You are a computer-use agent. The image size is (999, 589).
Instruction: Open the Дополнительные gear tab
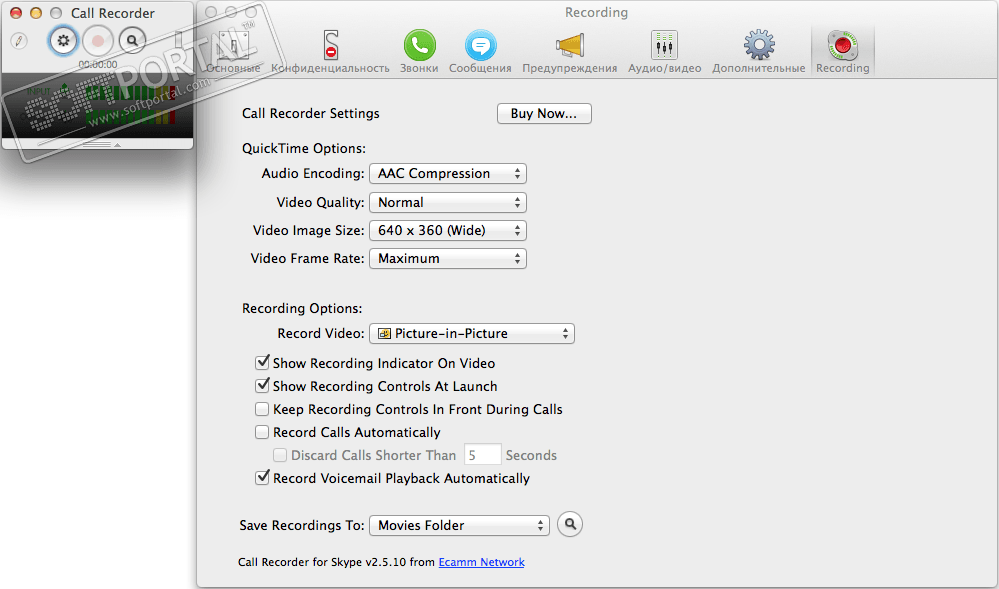click(x=759, y=52)
